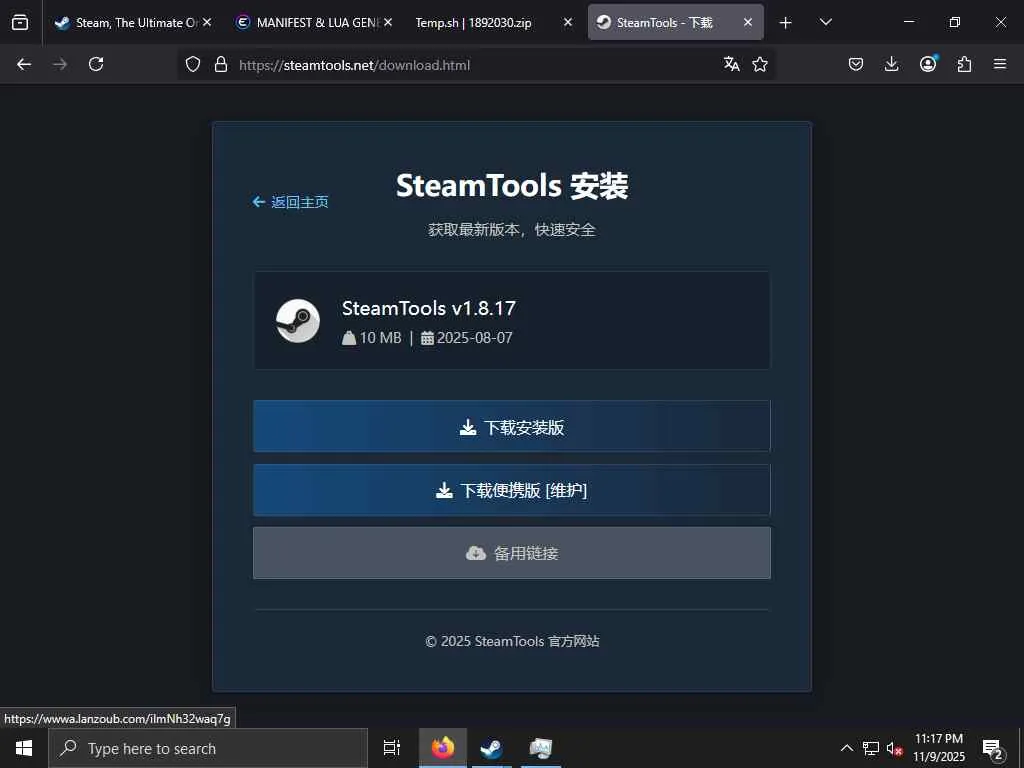Screen dimensions: 1024x768
Task: Close the SteamTools - 下载 tab
Action: 748,22
